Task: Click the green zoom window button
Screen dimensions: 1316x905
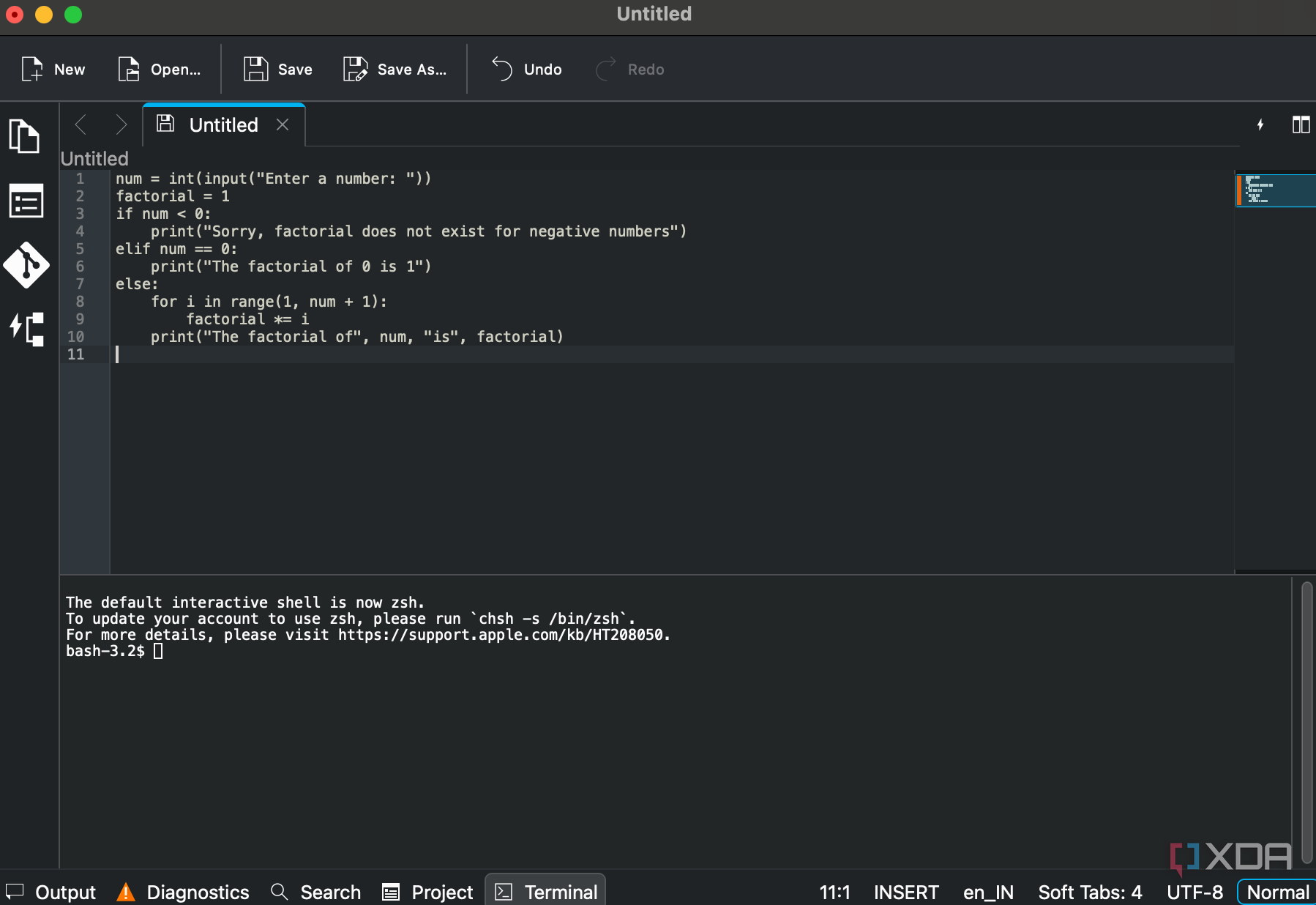Action: click(x=73, y=15)
